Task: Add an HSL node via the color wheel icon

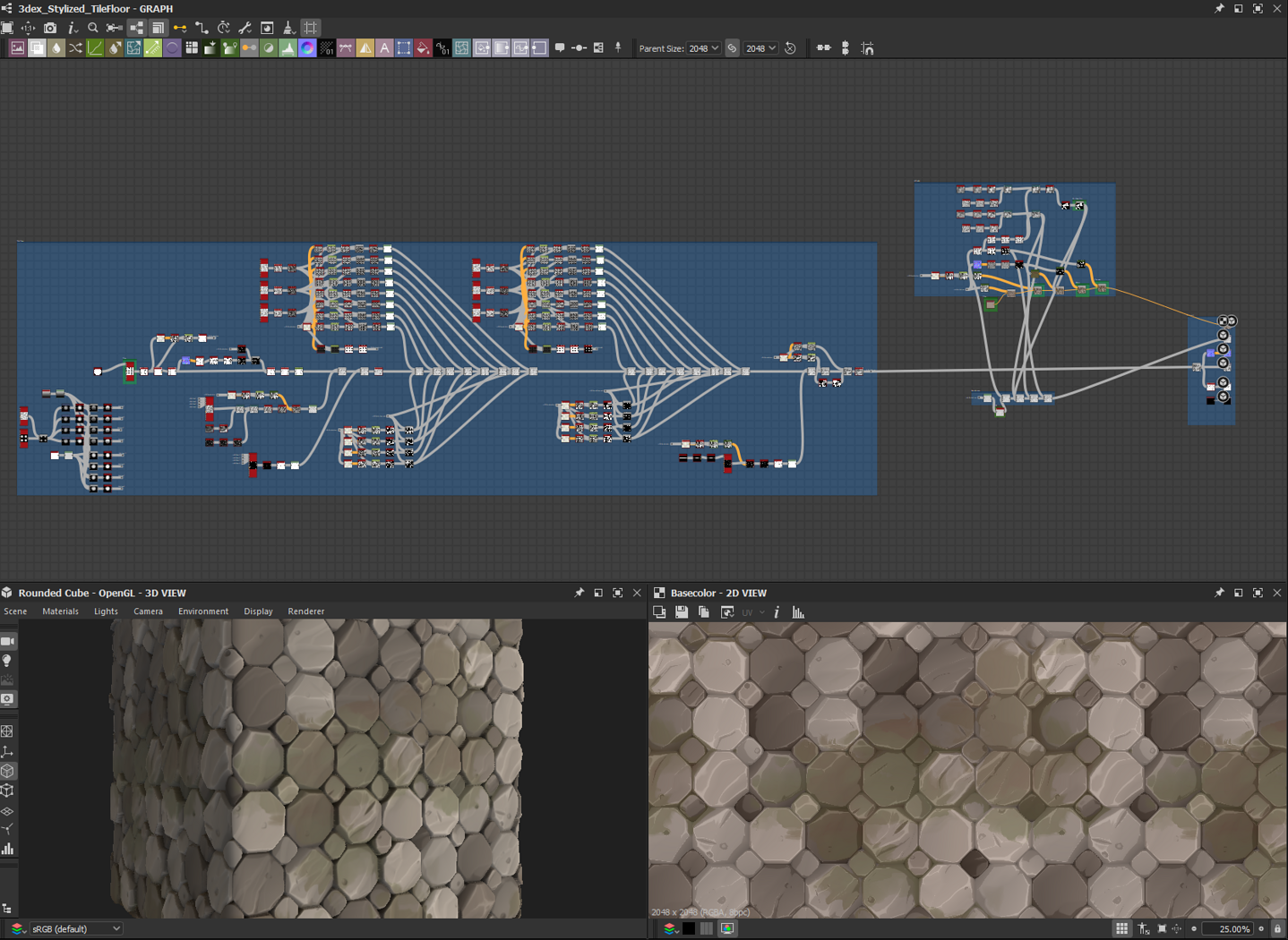Action: [307, 48]
